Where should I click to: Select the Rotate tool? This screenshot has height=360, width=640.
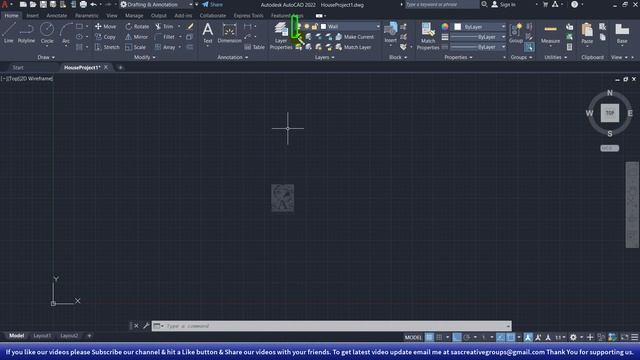pyautogui.click(x=137, y=27)
